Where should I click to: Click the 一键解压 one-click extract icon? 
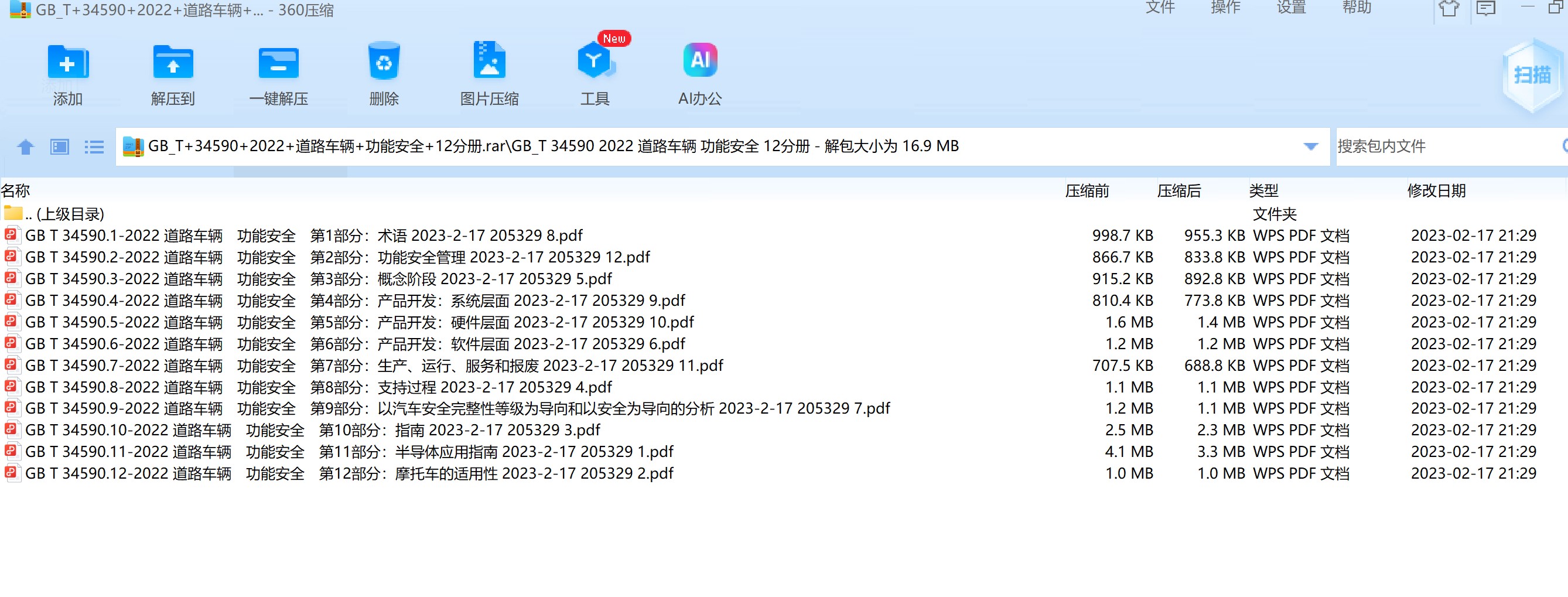point(278,62)
